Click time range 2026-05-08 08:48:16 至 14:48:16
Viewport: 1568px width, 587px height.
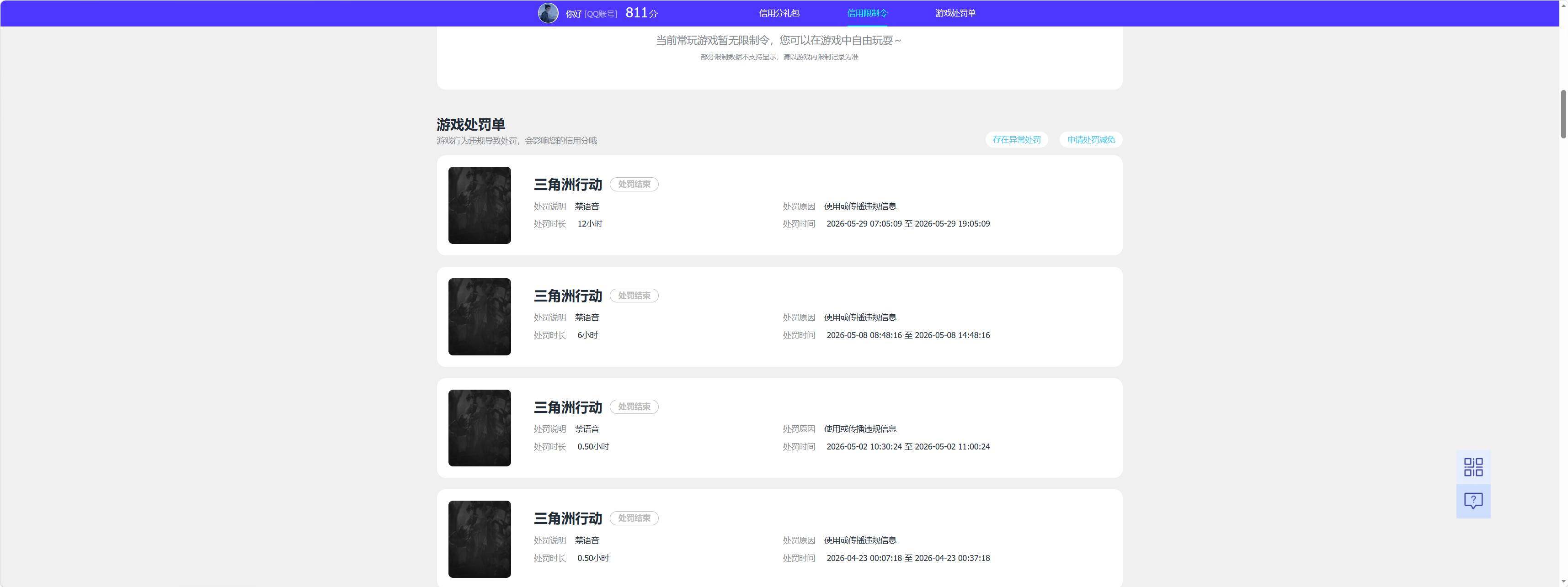click(908, 335)
